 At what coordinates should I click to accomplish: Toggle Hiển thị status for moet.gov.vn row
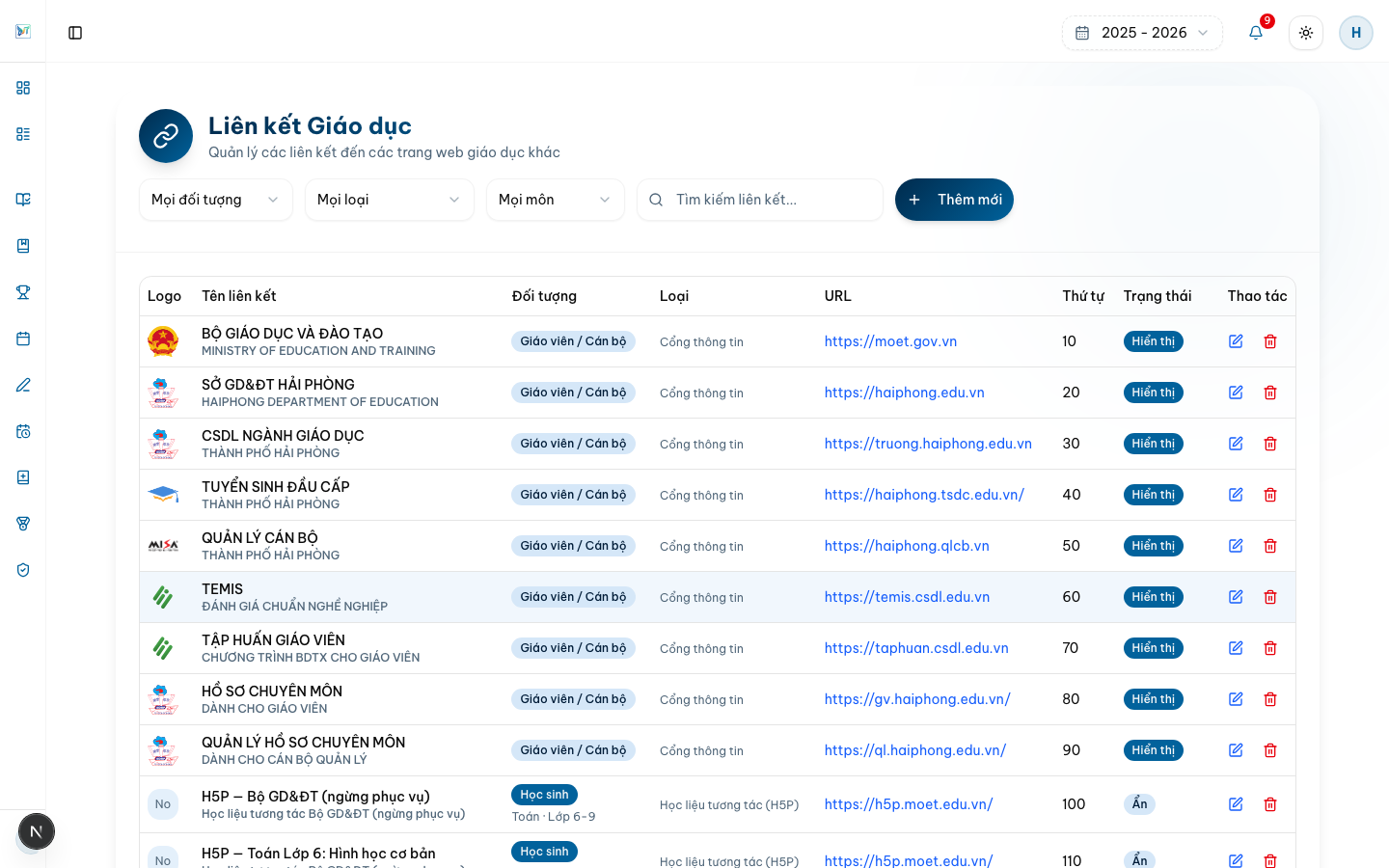(x=1153, y=341)
